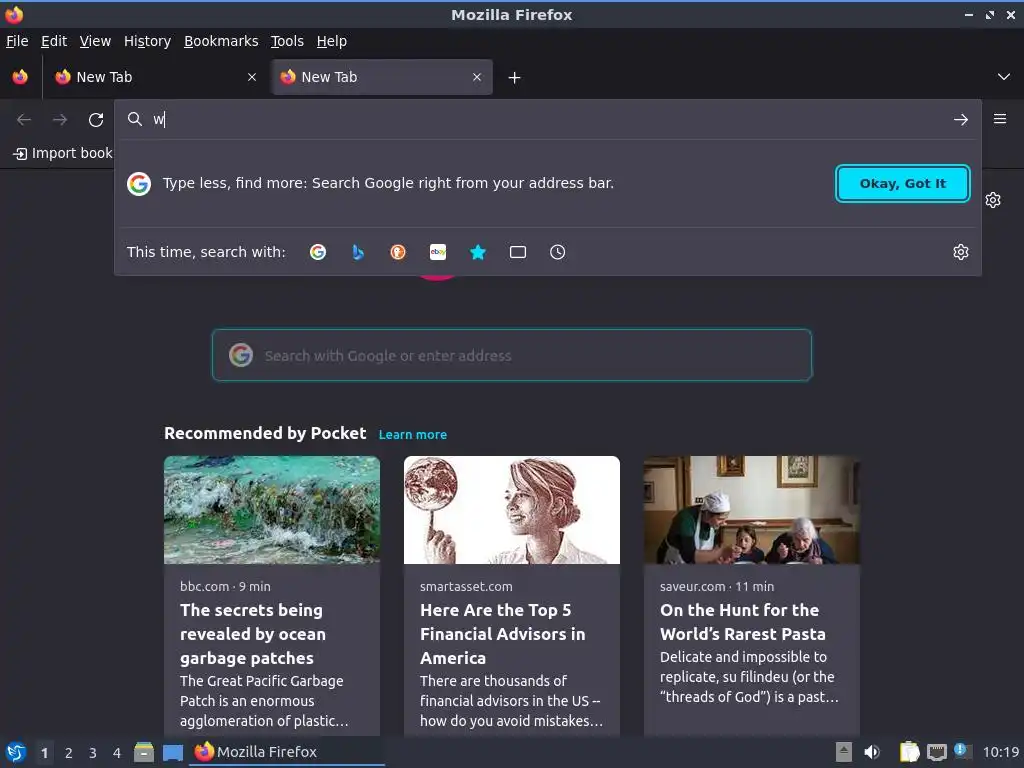Viewport: 1024px width, 768px height.
Task: Open the Firefox View pinned icon
Action: pos(20,77)
